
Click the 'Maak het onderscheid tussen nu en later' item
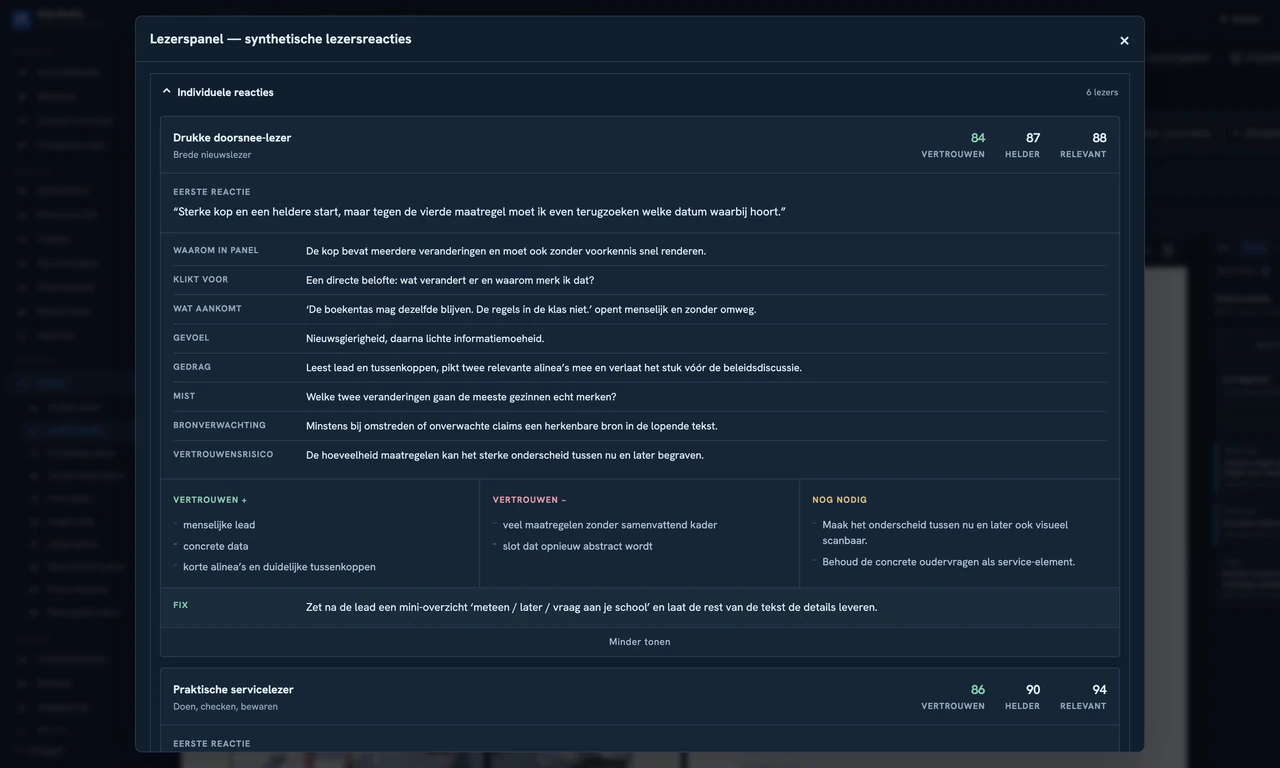945,532
